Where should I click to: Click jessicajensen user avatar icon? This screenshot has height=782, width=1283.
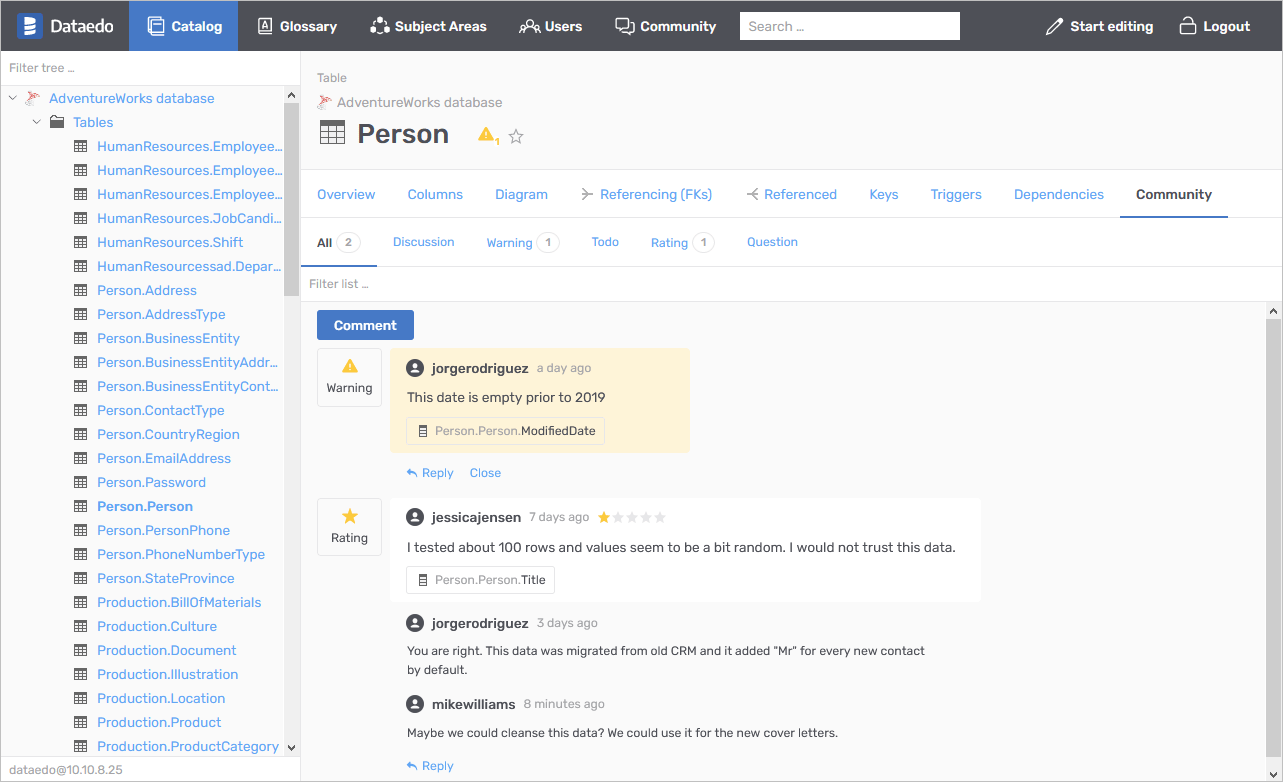pos(415,517)
